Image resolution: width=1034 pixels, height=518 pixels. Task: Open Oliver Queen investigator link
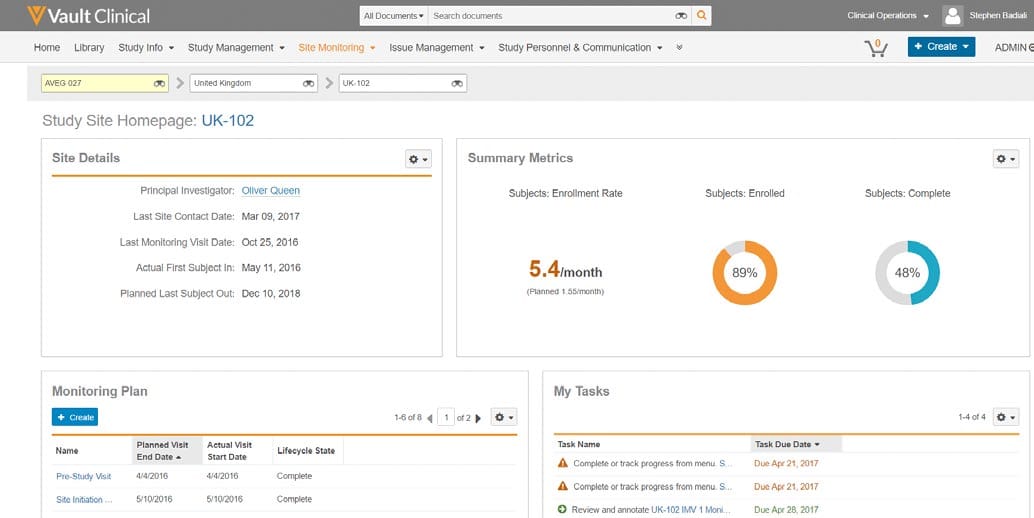click(270, 191)
